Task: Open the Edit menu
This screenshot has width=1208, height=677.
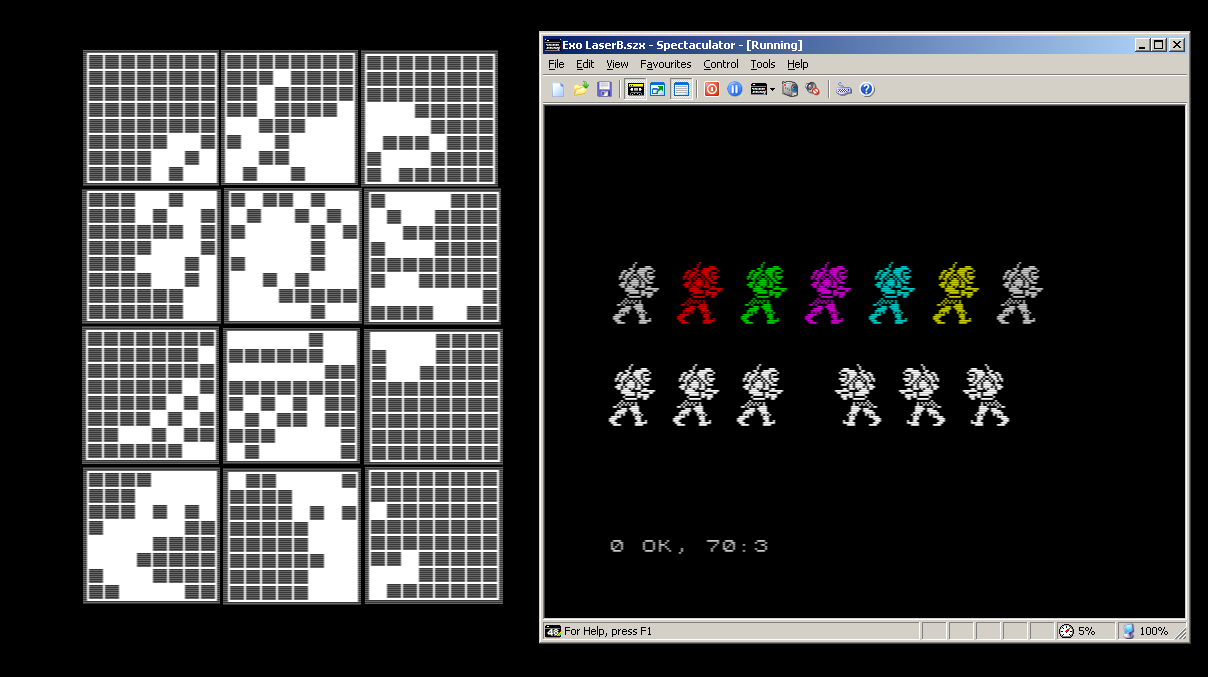Action: [x=585, y=64]
